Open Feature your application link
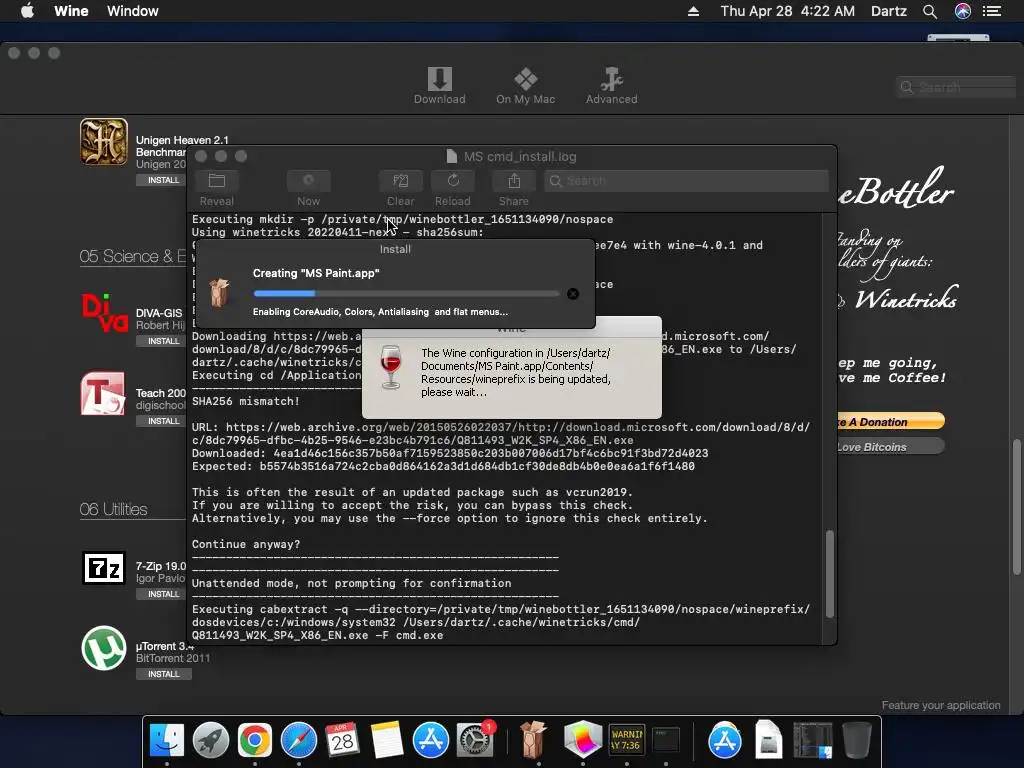This screenshot has width=1024, height=768. tap(940, 705)
